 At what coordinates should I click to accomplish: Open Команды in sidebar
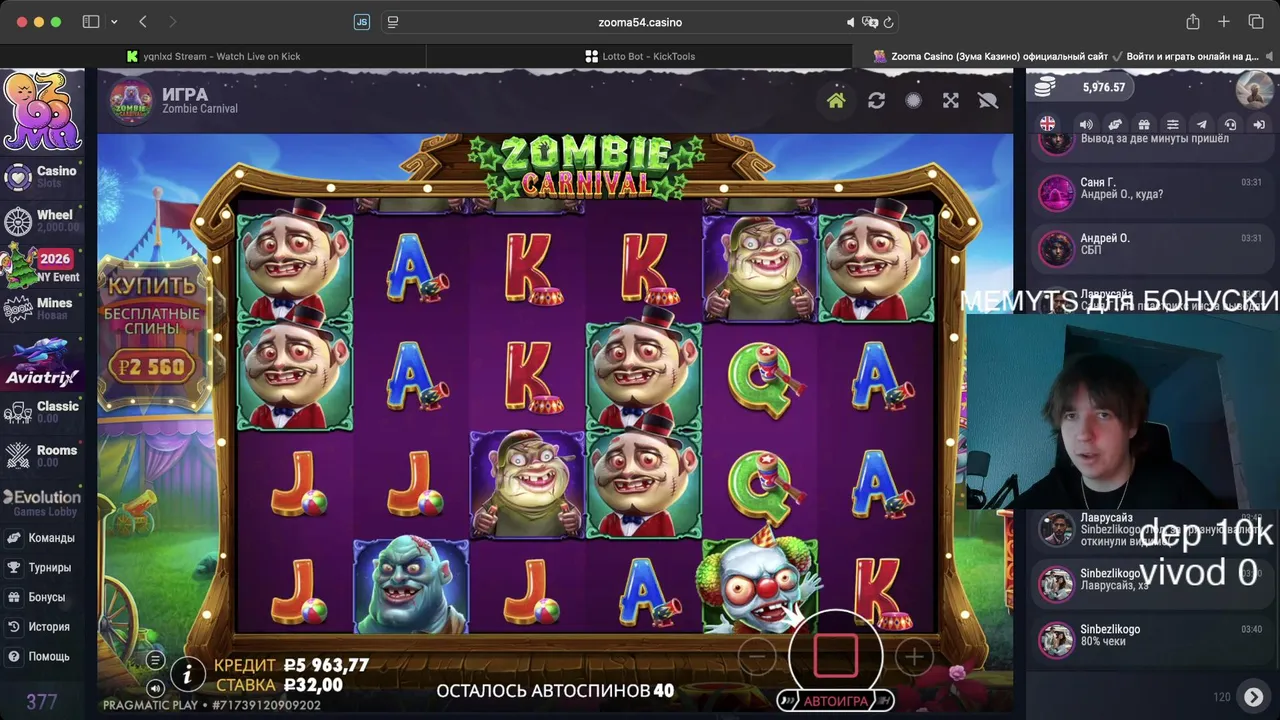point(40,538)
